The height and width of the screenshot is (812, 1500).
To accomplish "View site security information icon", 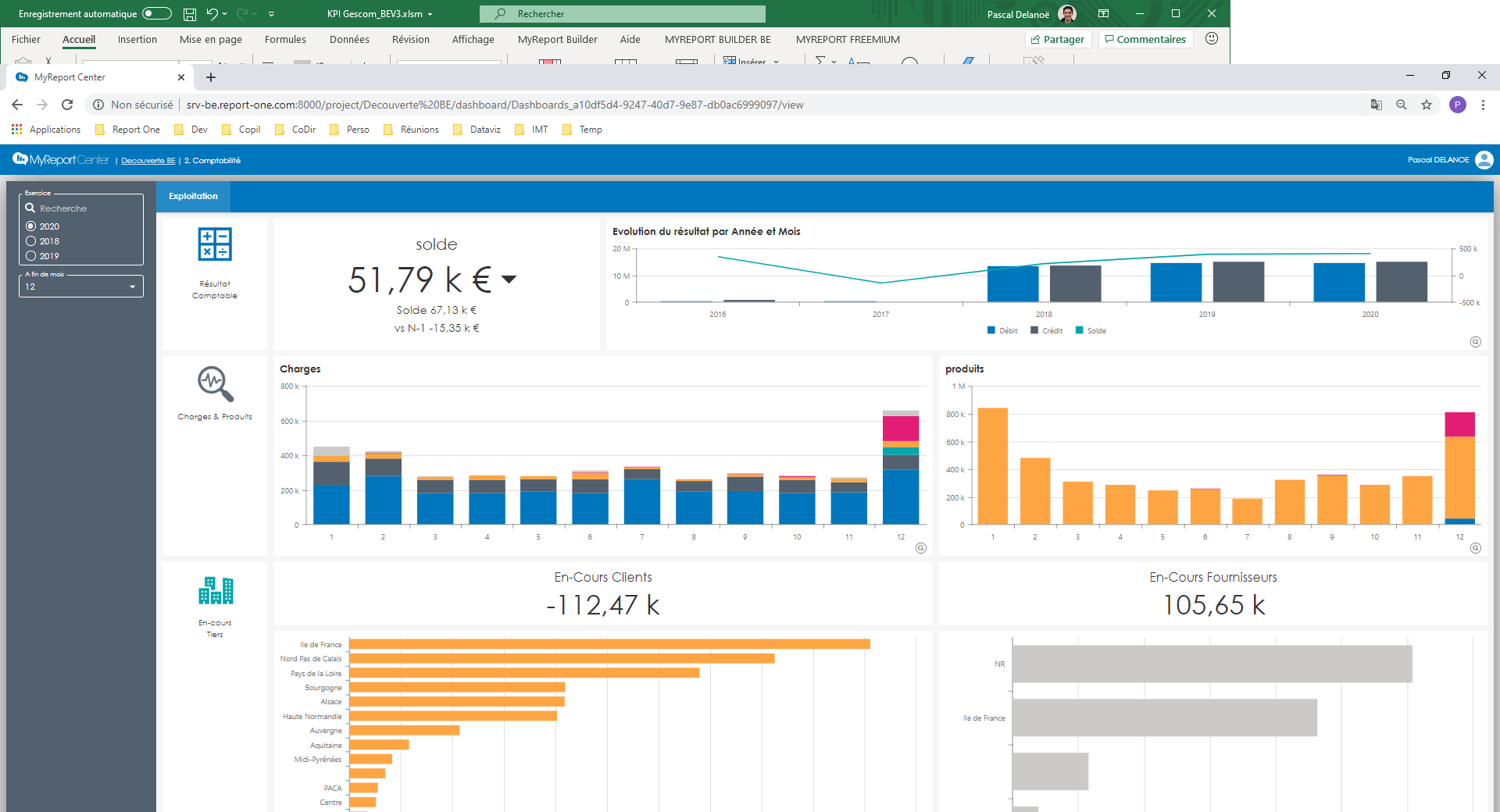I will (98, 105).
